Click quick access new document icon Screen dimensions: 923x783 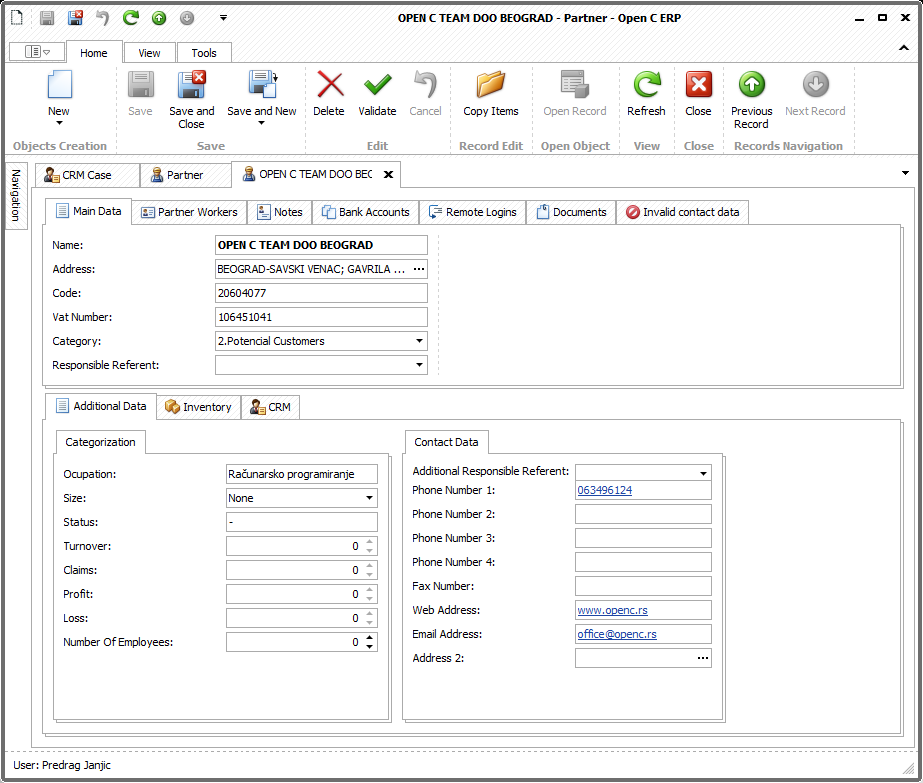pos(17,18)
